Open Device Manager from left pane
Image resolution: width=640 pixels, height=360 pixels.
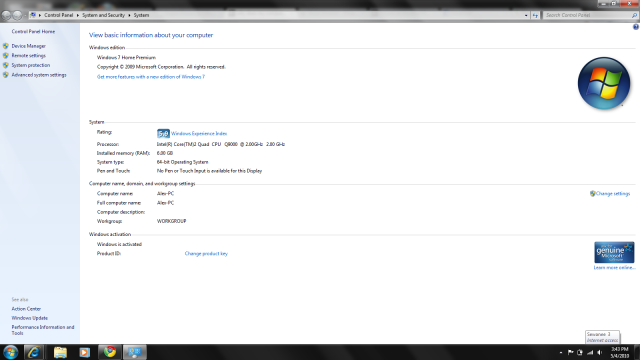pos(29,46)
